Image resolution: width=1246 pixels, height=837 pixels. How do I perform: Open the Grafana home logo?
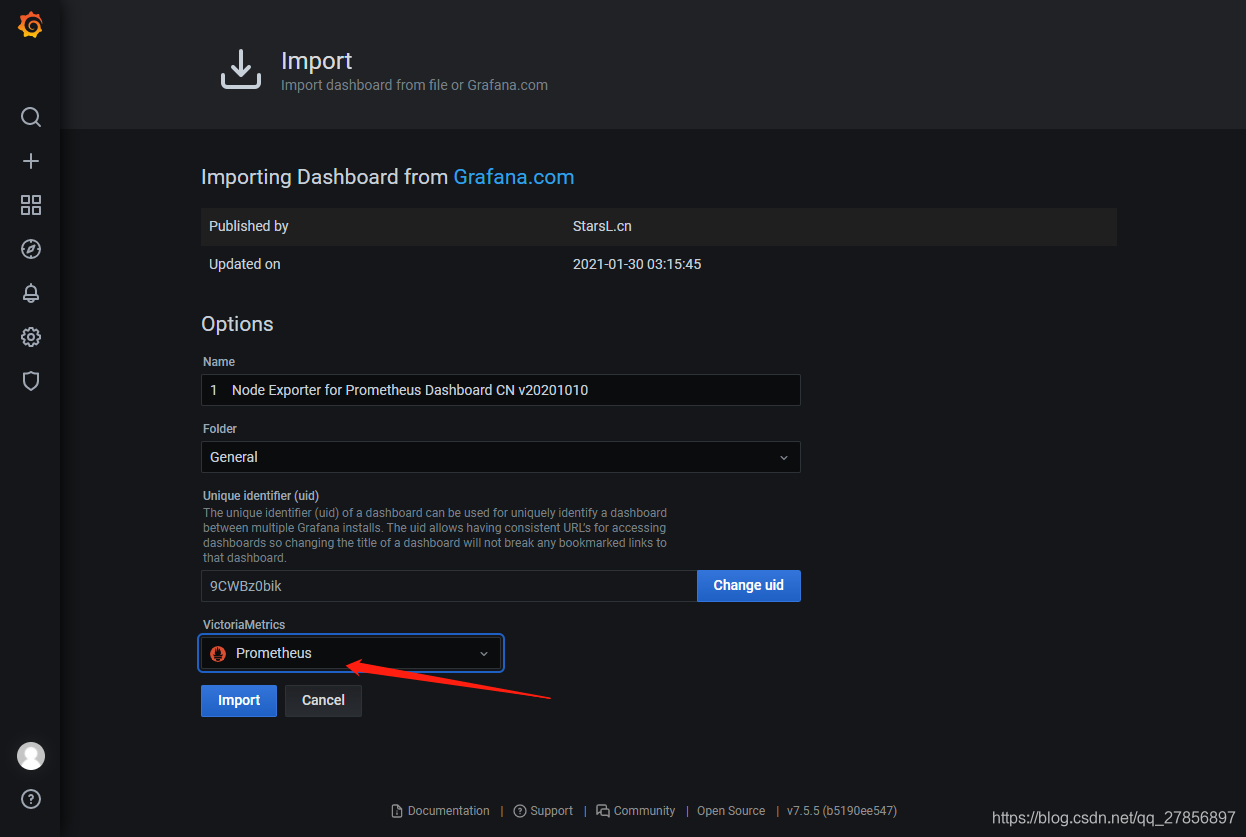tap(30, 25)
